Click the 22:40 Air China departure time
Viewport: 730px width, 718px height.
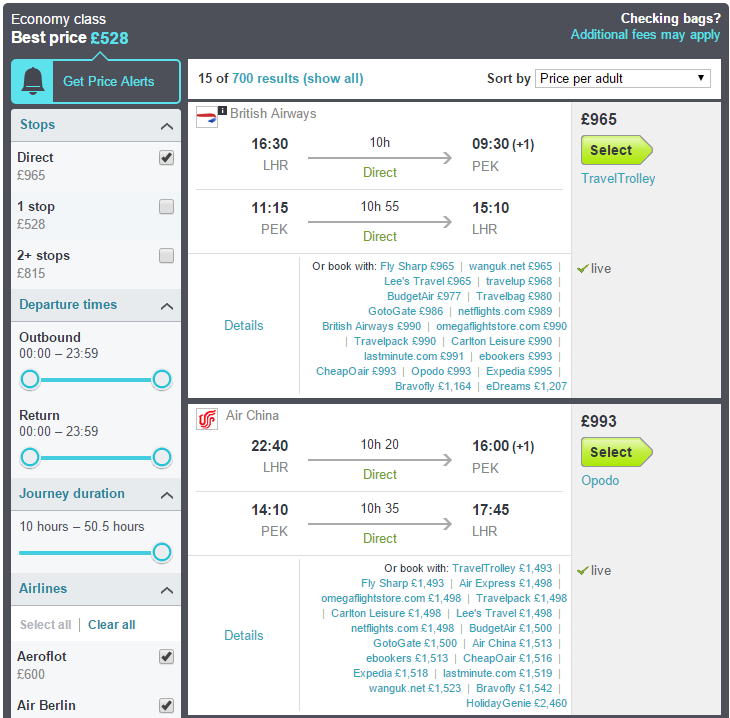[270, 446]
